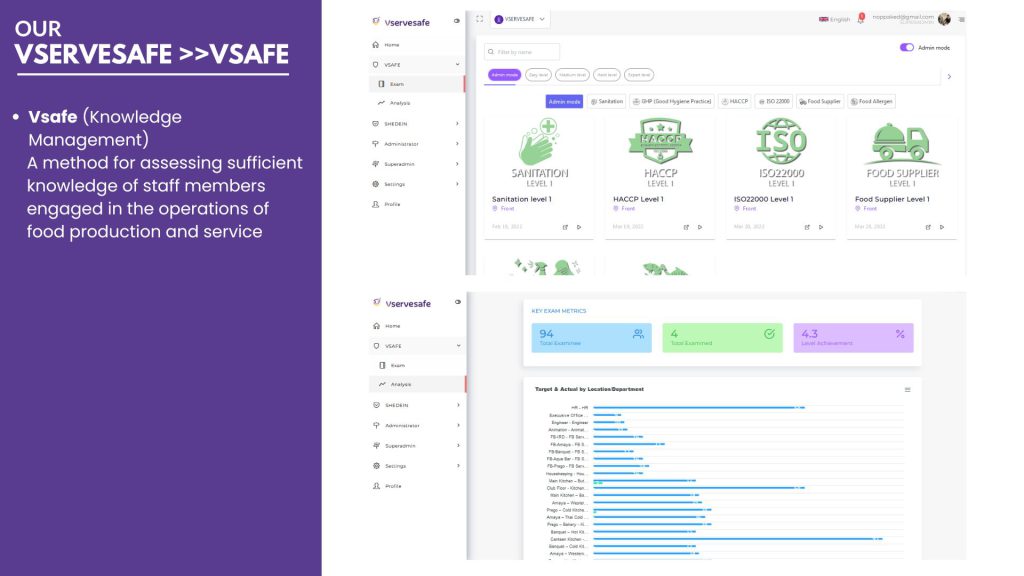Click the Analysis line-chart icon in upper sidebar
The image size is (1024, 576).
381,103
